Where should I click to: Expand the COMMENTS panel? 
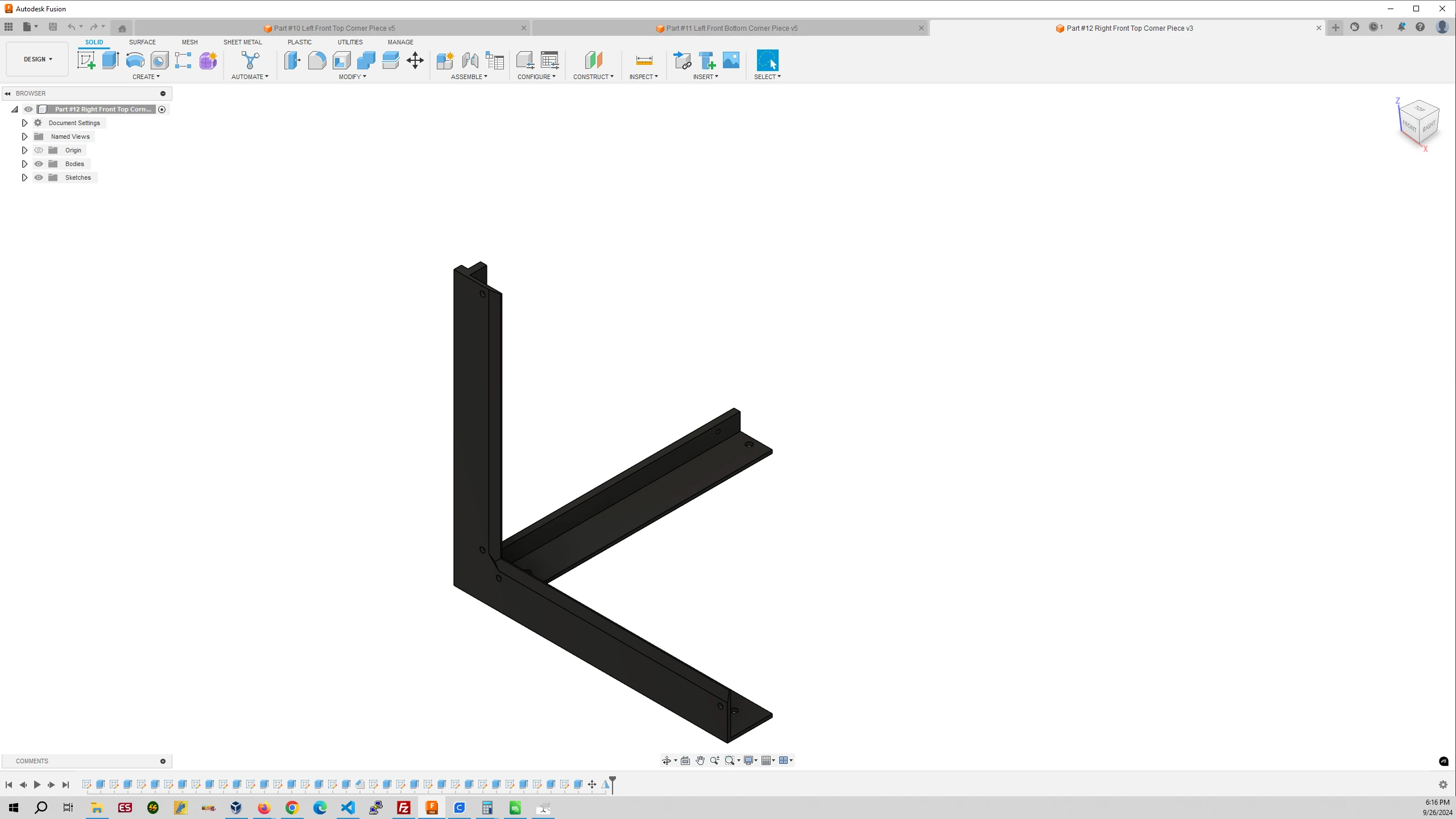[163, 761]
